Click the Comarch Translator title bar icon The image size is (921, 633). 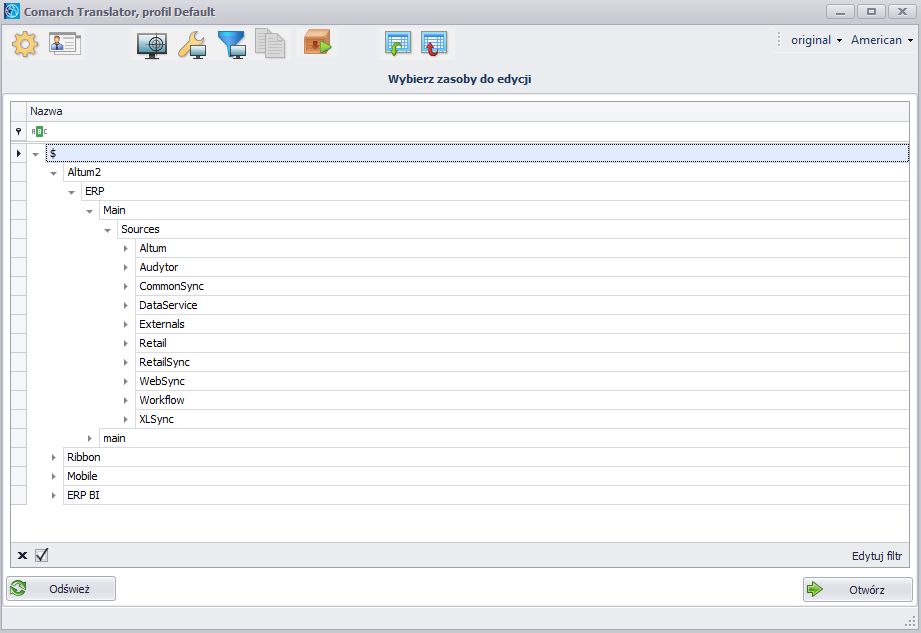point(12,11)
